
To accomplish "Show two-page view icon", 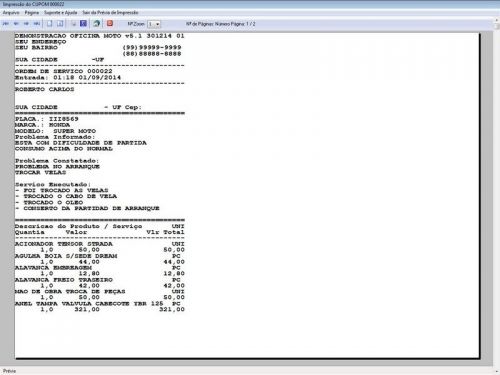I will [x=60, y=24].
